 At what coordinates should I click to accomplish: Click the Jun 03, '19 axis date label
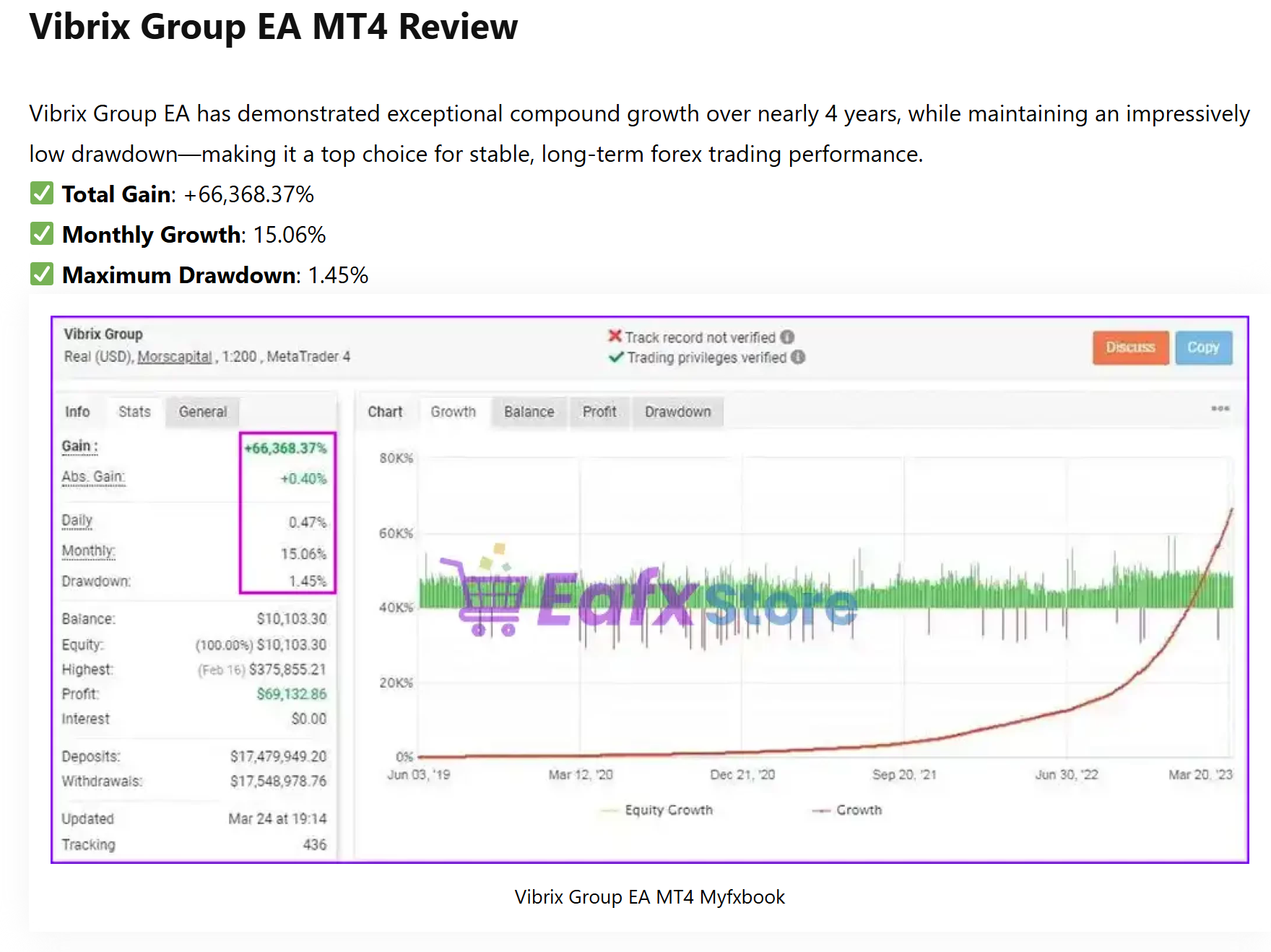(x=418, y=775)
